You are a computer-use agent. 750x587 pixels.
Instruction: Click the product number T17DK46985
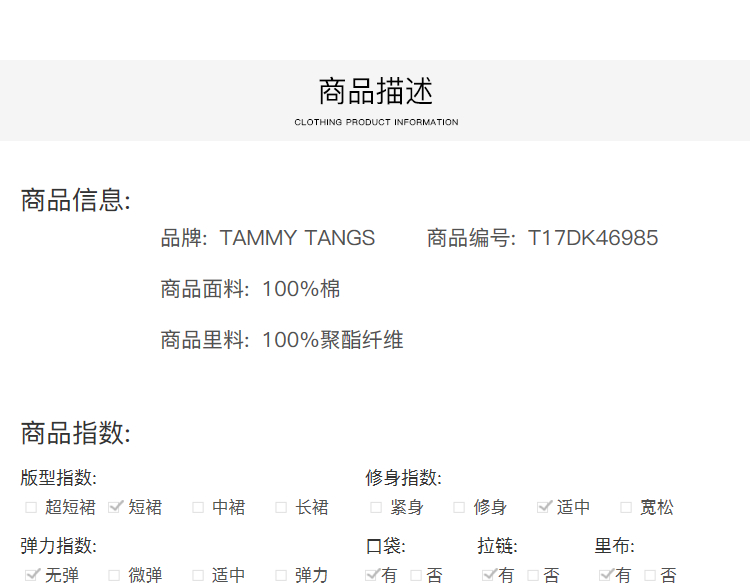tap(593, 238)
